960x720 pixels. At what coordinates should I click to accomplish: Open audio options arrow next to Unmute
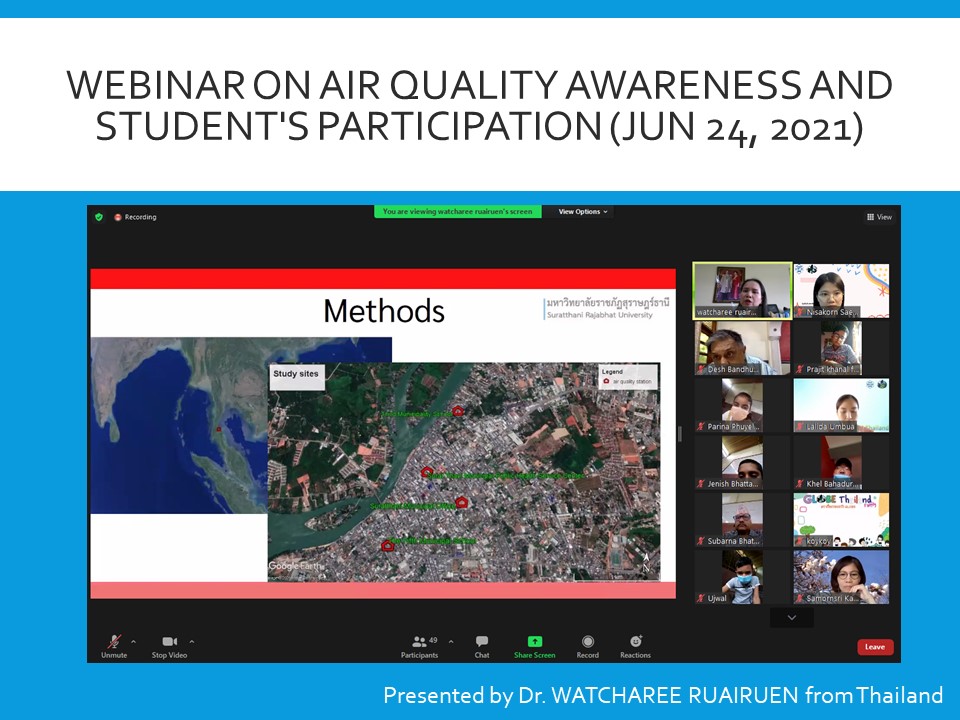[x=133, y=642]
